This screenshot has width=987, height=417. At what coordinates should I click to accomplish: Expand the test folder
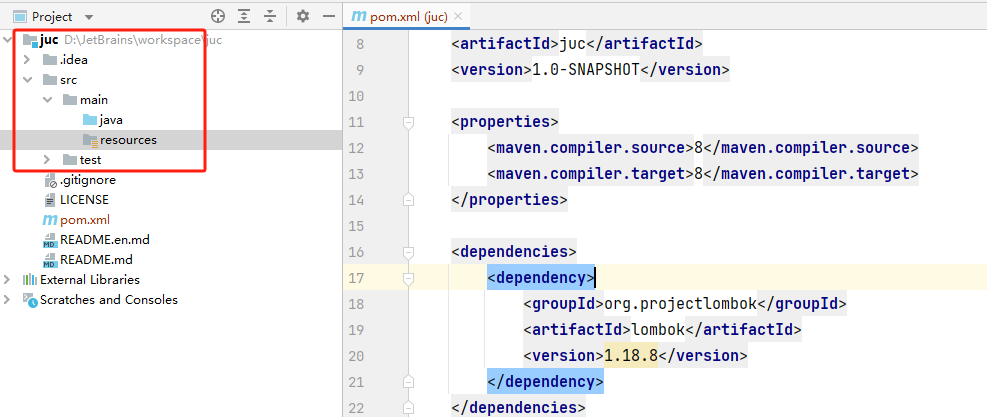47,160
